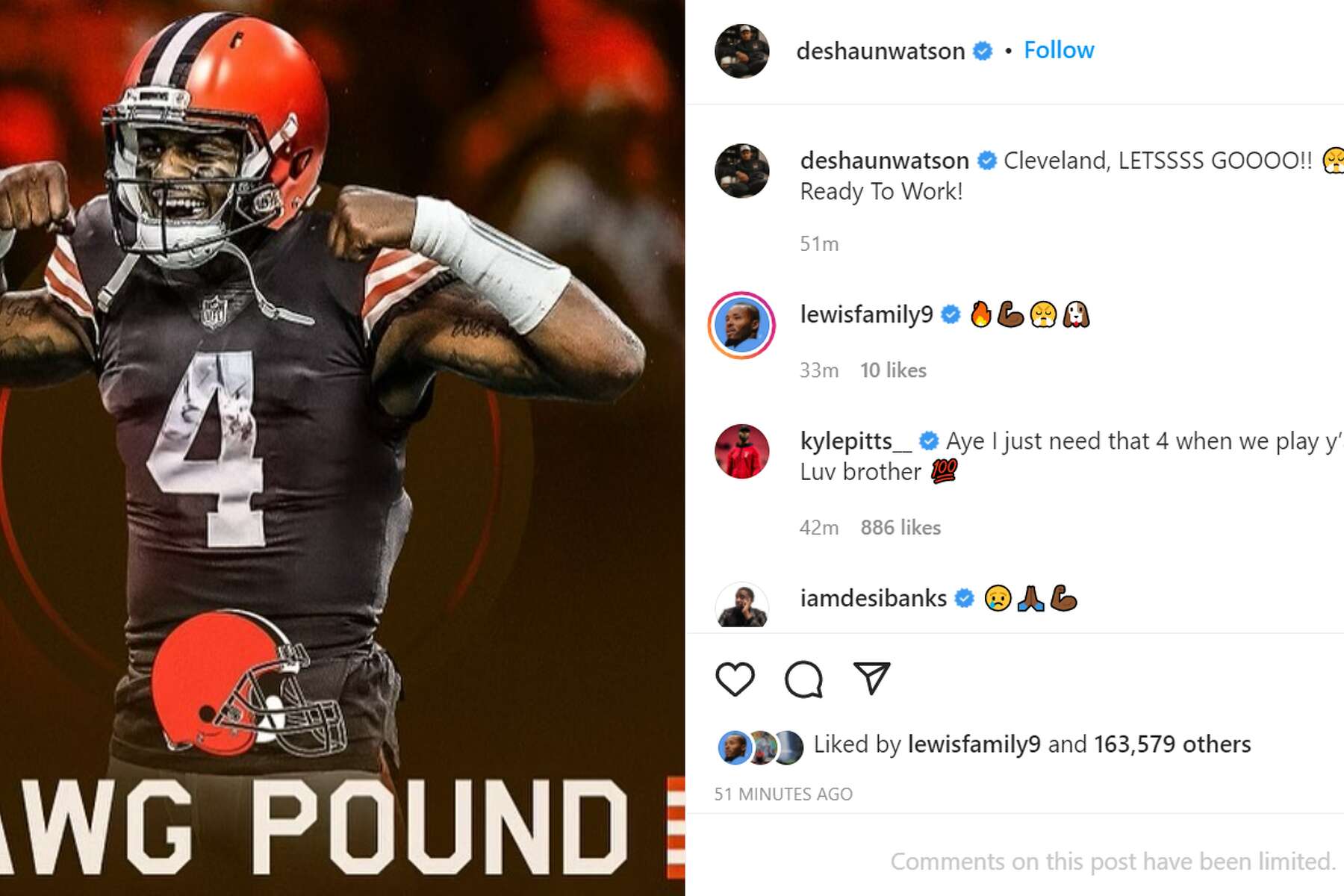1344x896 pixels.
Task: Open deshaunwatson username in post header
Action: [x=880, y=51]
